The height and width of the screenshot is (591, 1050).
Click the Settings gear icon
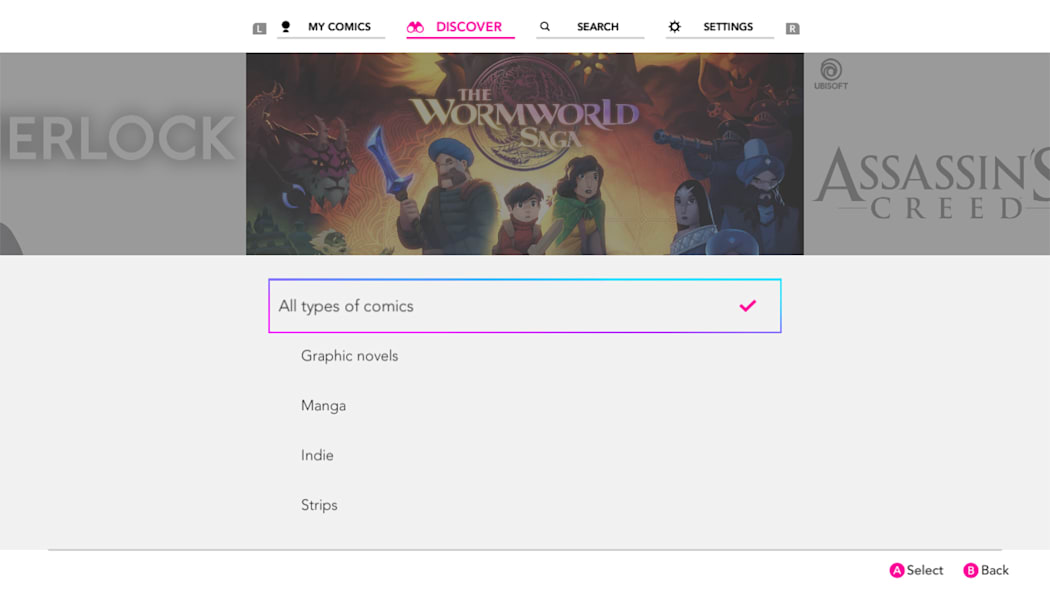[674, 26]
